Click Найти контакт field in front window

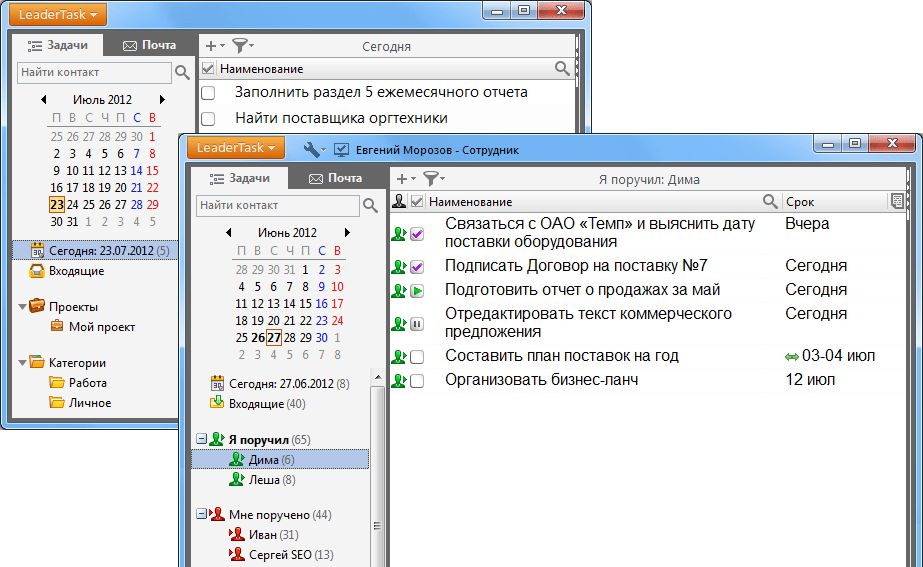click(x=278, y=205)
